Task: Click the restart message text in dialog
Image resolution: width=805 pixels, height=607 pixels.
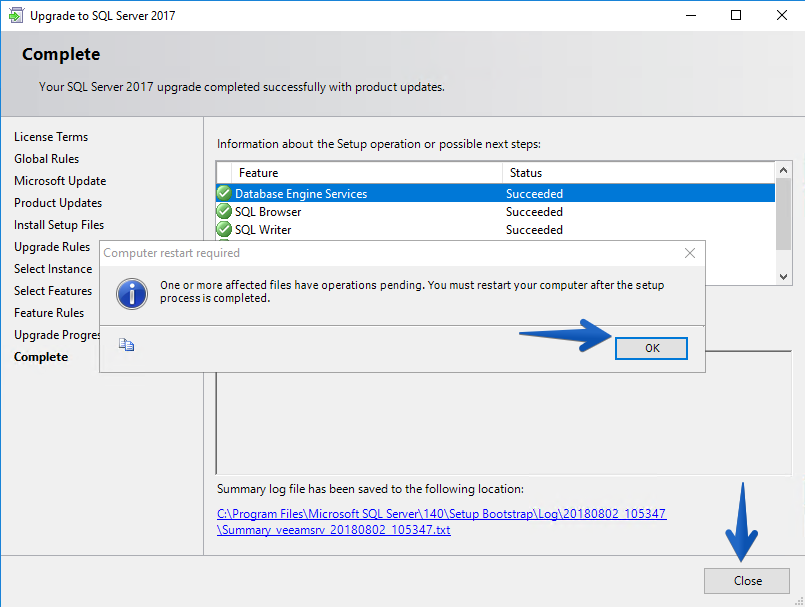Action: click(x=412, y=291)
